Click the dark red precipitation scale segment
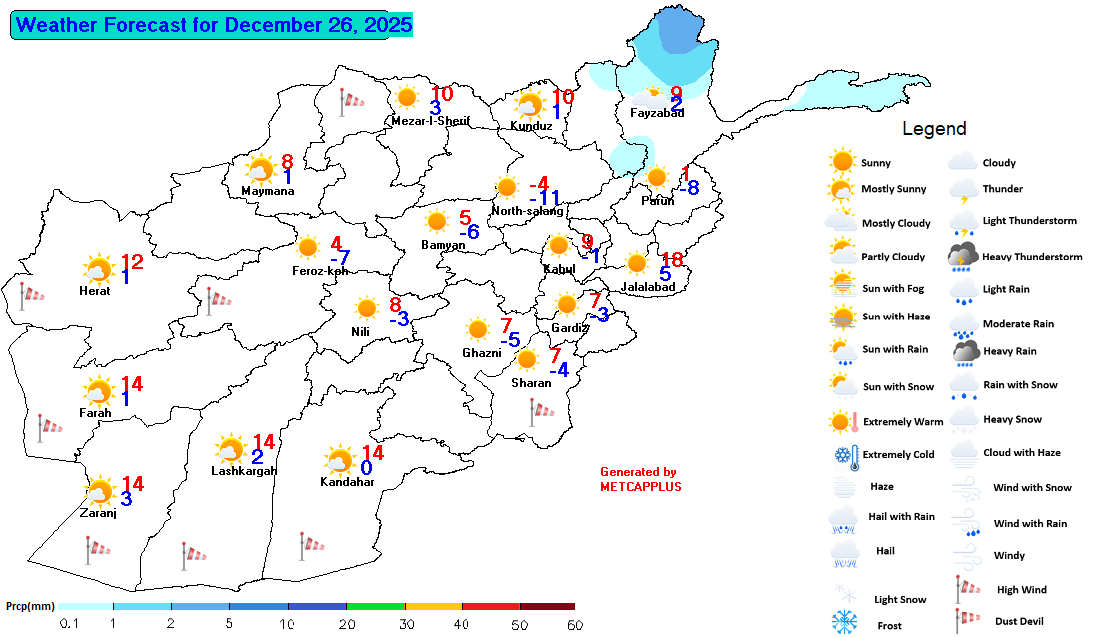The image size is (1100, 637). click(x=547, y=606)
